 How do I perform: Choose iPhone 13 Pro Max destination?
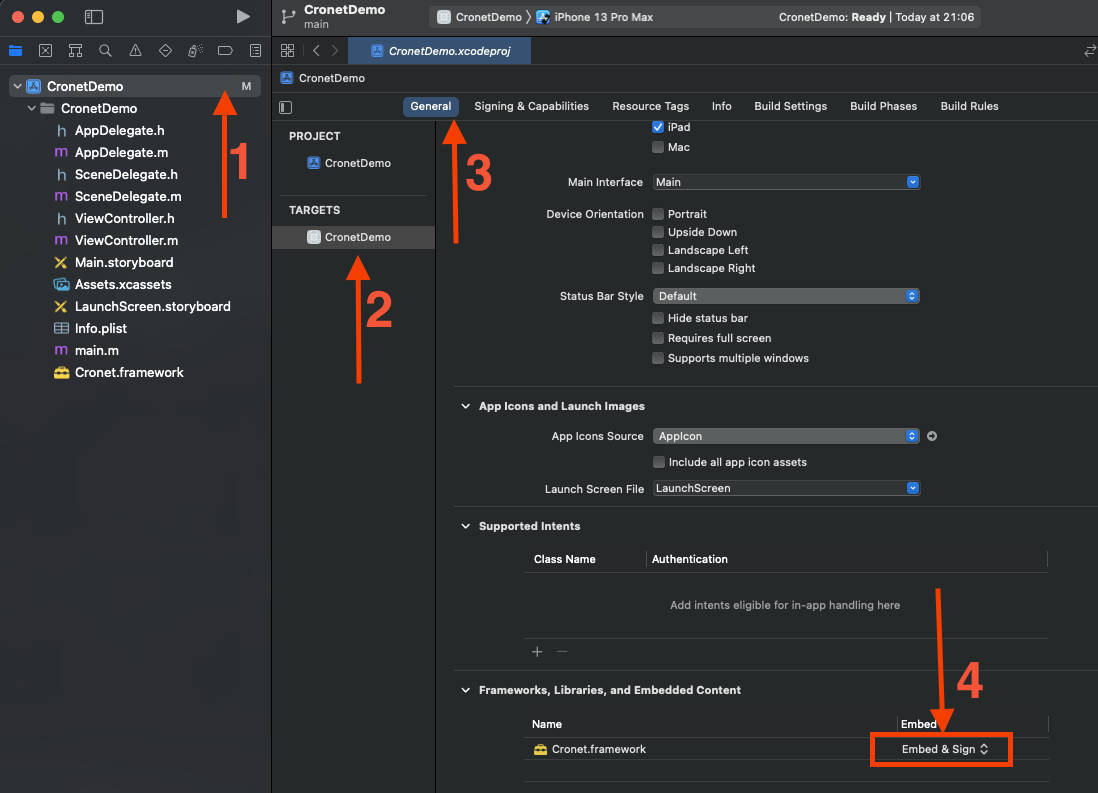[595, 17]
